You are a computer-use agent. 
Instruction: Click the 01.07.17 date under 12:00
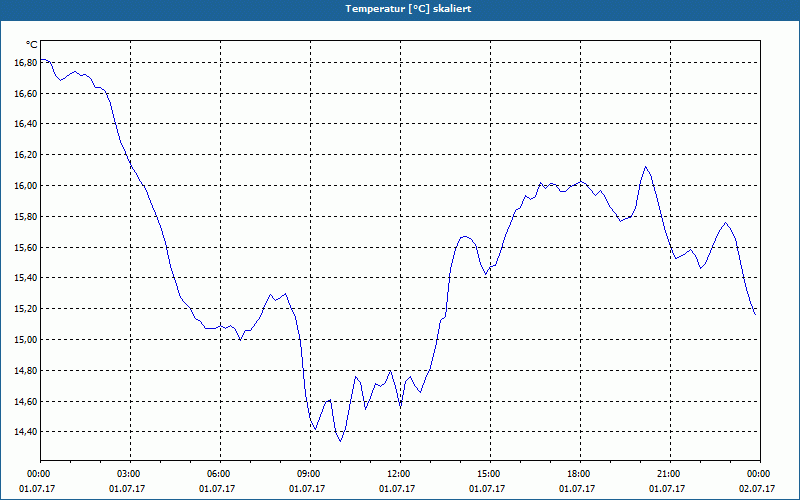point(397,489)
